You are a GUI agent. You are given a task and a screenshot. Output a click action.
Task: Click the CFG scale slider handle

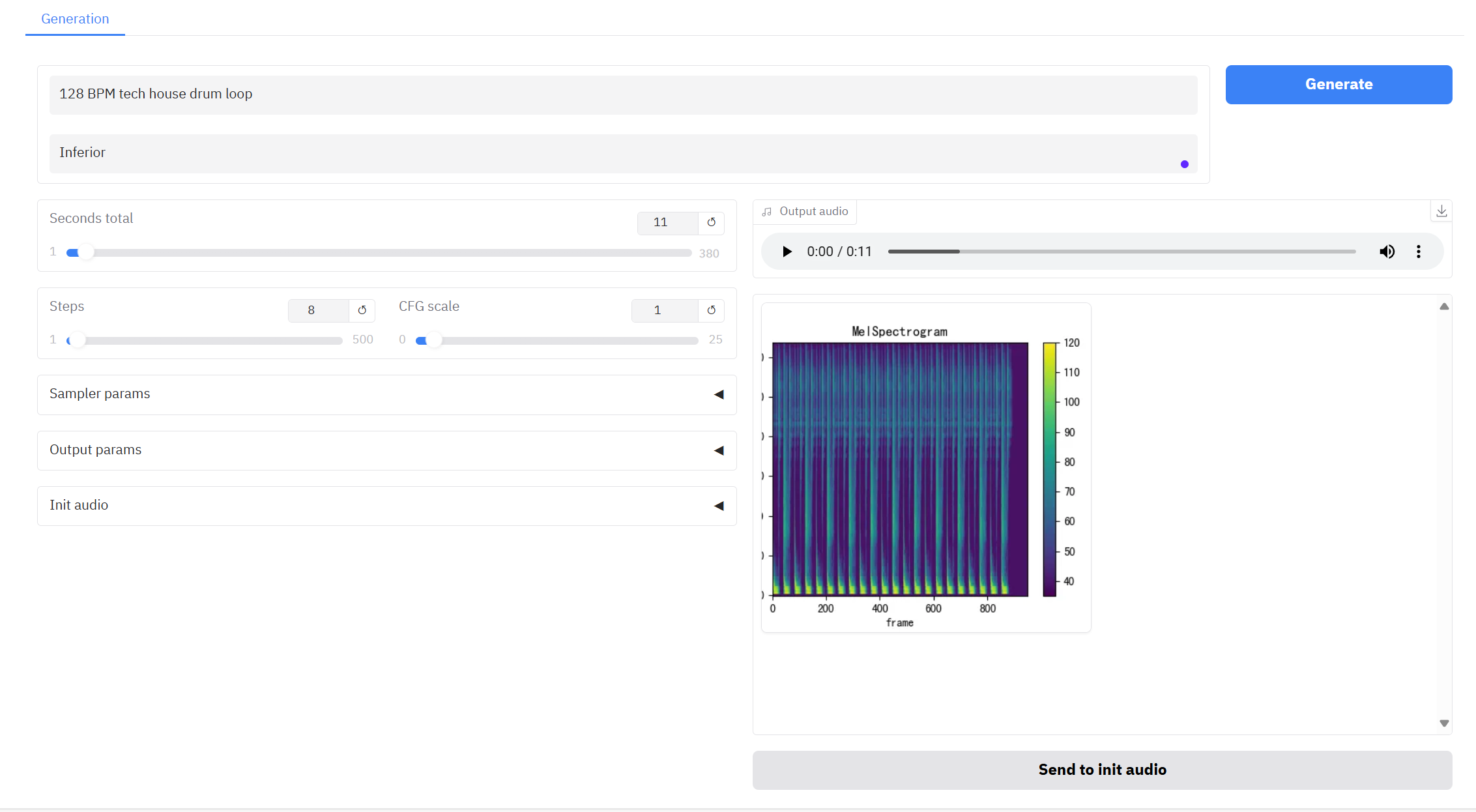click(x=433, y=340)
